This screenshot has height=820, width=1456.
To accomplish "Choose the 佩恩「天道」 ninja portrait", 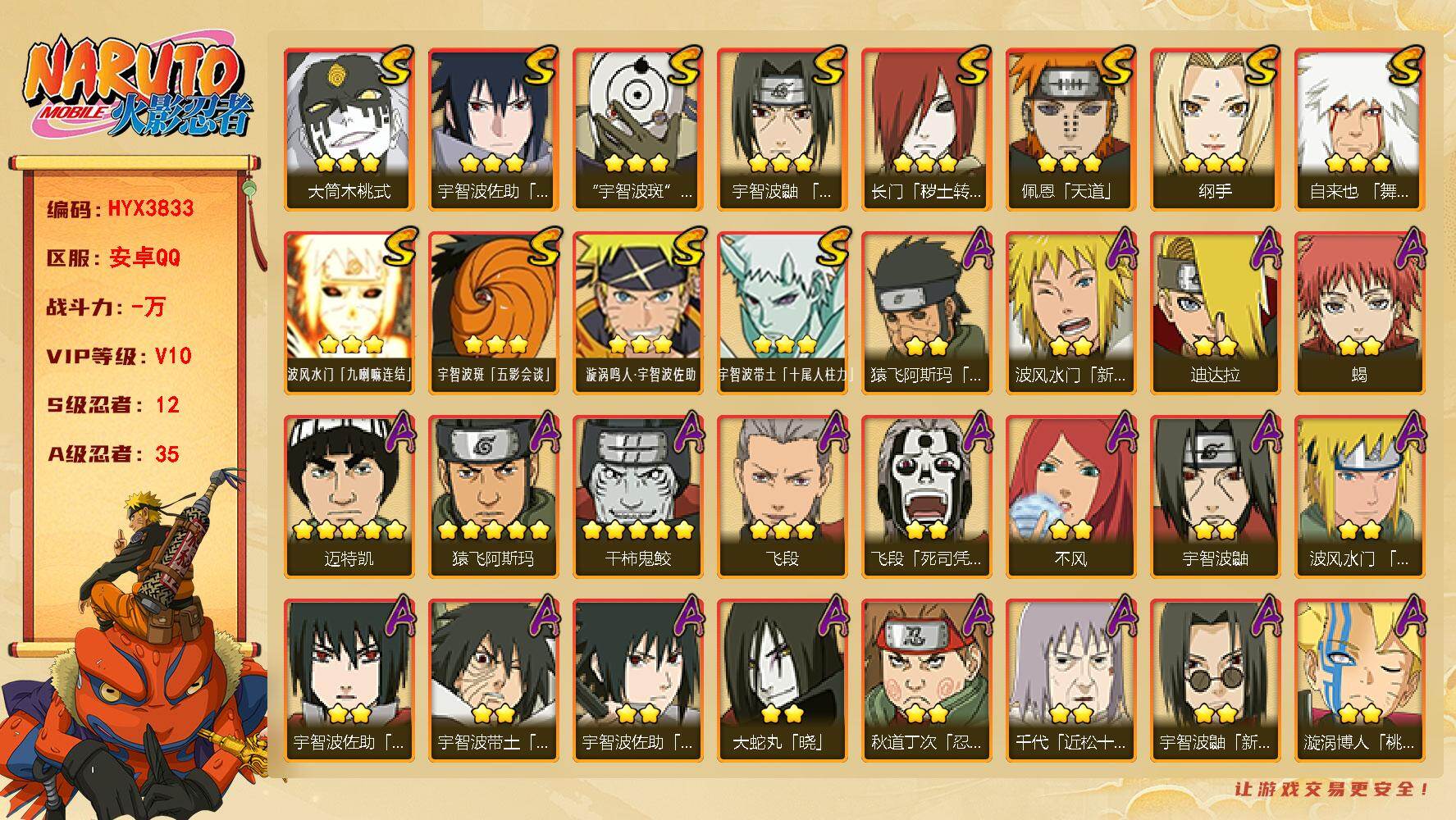I will click(1070, 130).
